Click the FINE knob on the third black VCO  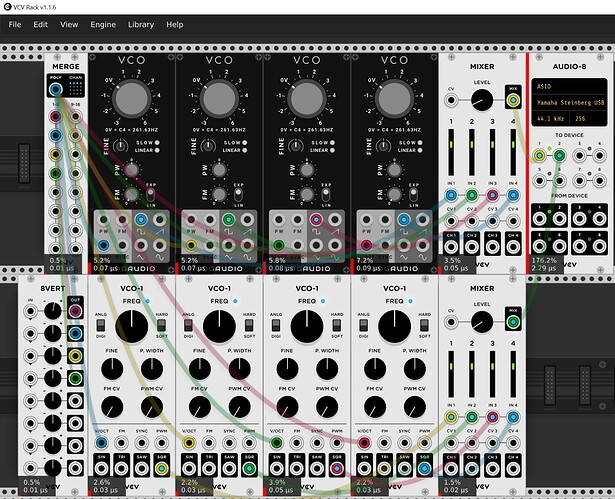[x=296, y=146]
